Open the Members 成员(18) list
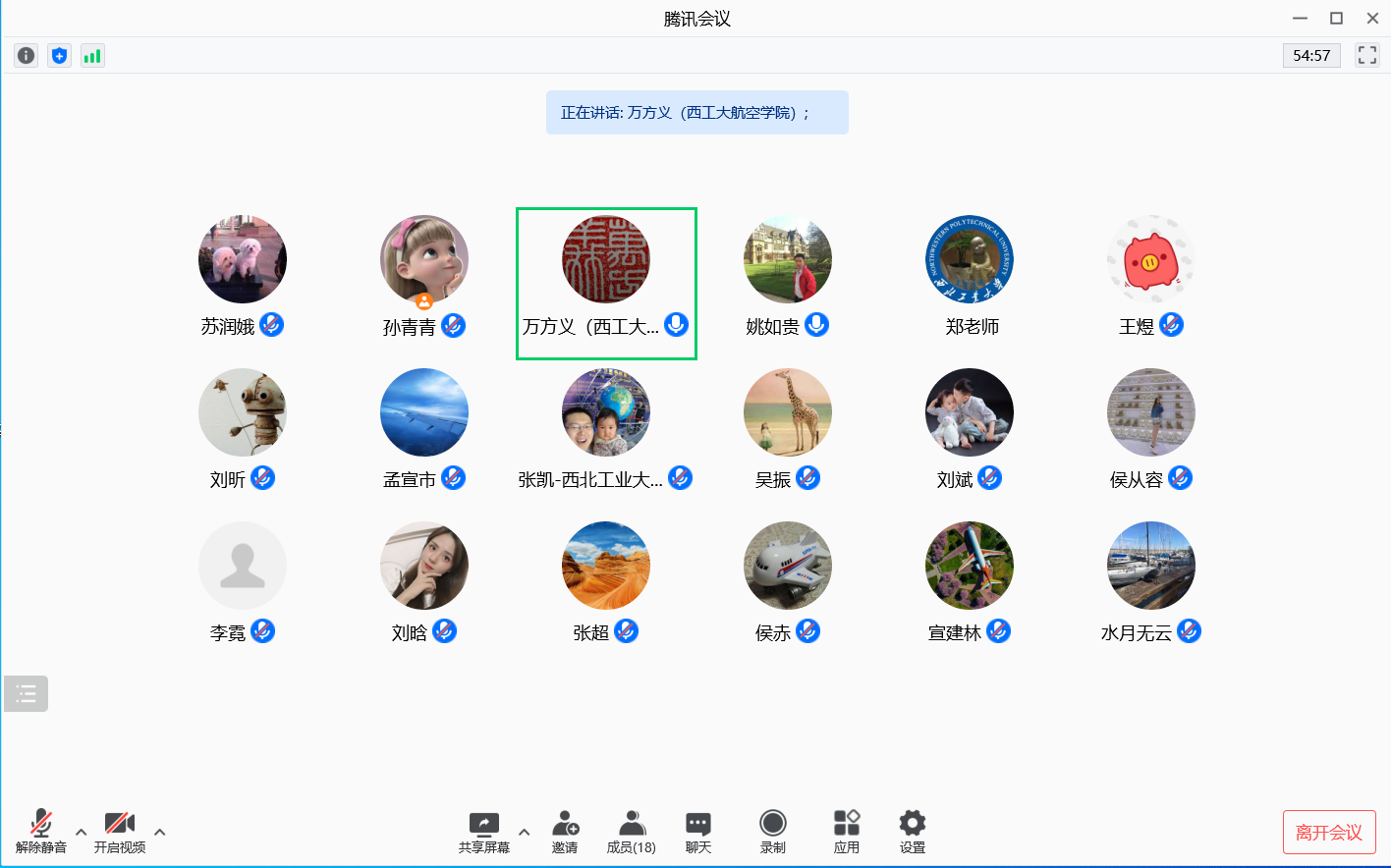 (x=631, y=831)
